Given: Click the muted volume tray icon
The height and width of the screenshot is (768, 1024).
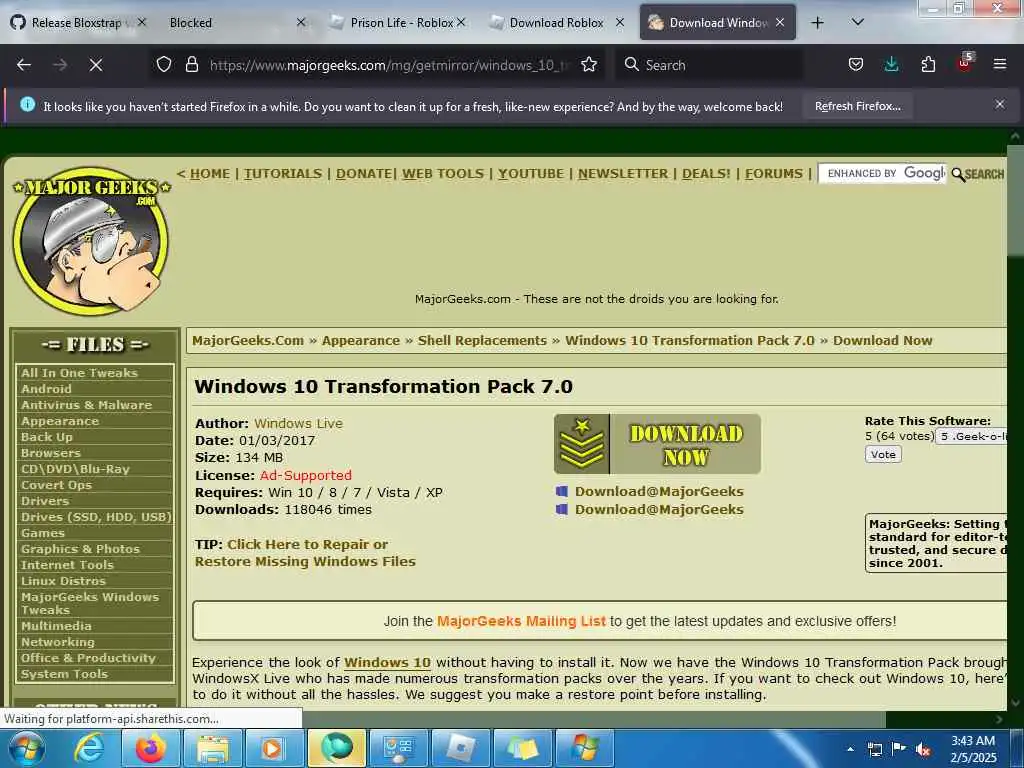Looking at the screenshot, I should click(x=923, y=750).
